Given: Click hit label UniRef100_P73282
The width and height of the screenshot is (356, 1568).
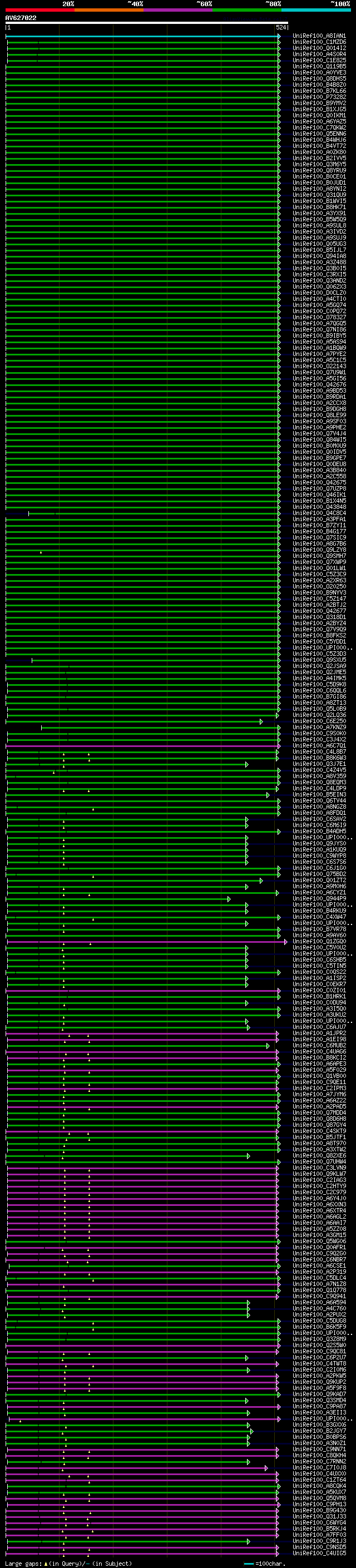Looking at the screenshot, I should point(319,97).
